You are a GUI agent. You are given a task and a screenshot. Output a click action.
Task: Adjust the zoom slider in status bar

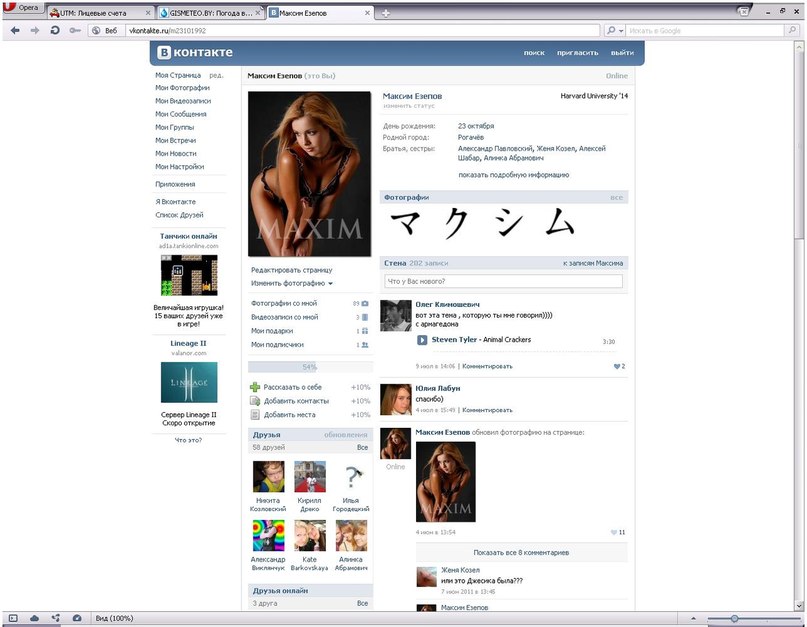pyautogui.click(x=735, y=619)
